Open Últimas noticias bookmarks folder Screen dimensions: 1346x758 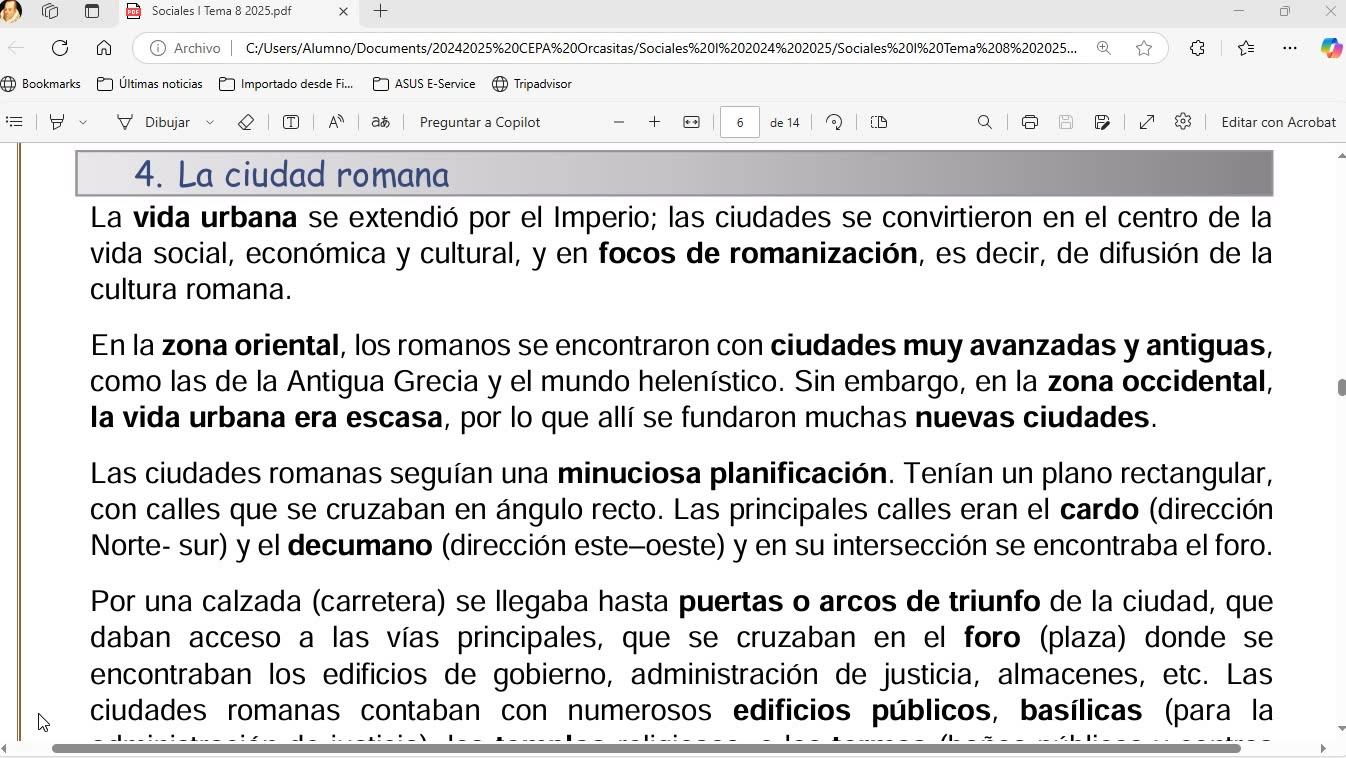pos(150,84)
